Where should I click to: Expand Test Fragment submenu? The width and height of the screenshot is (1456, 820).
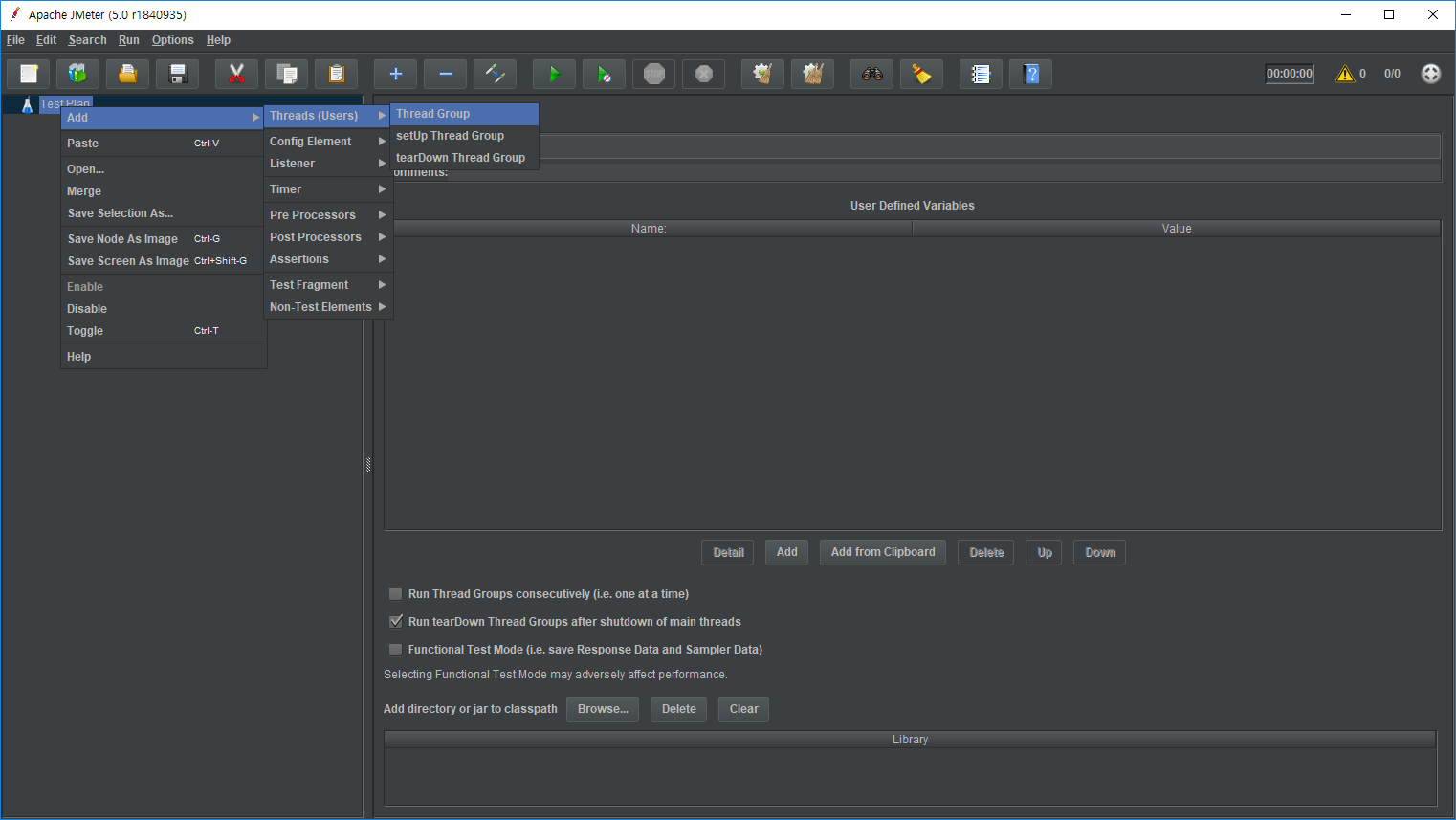coord(327,285)
